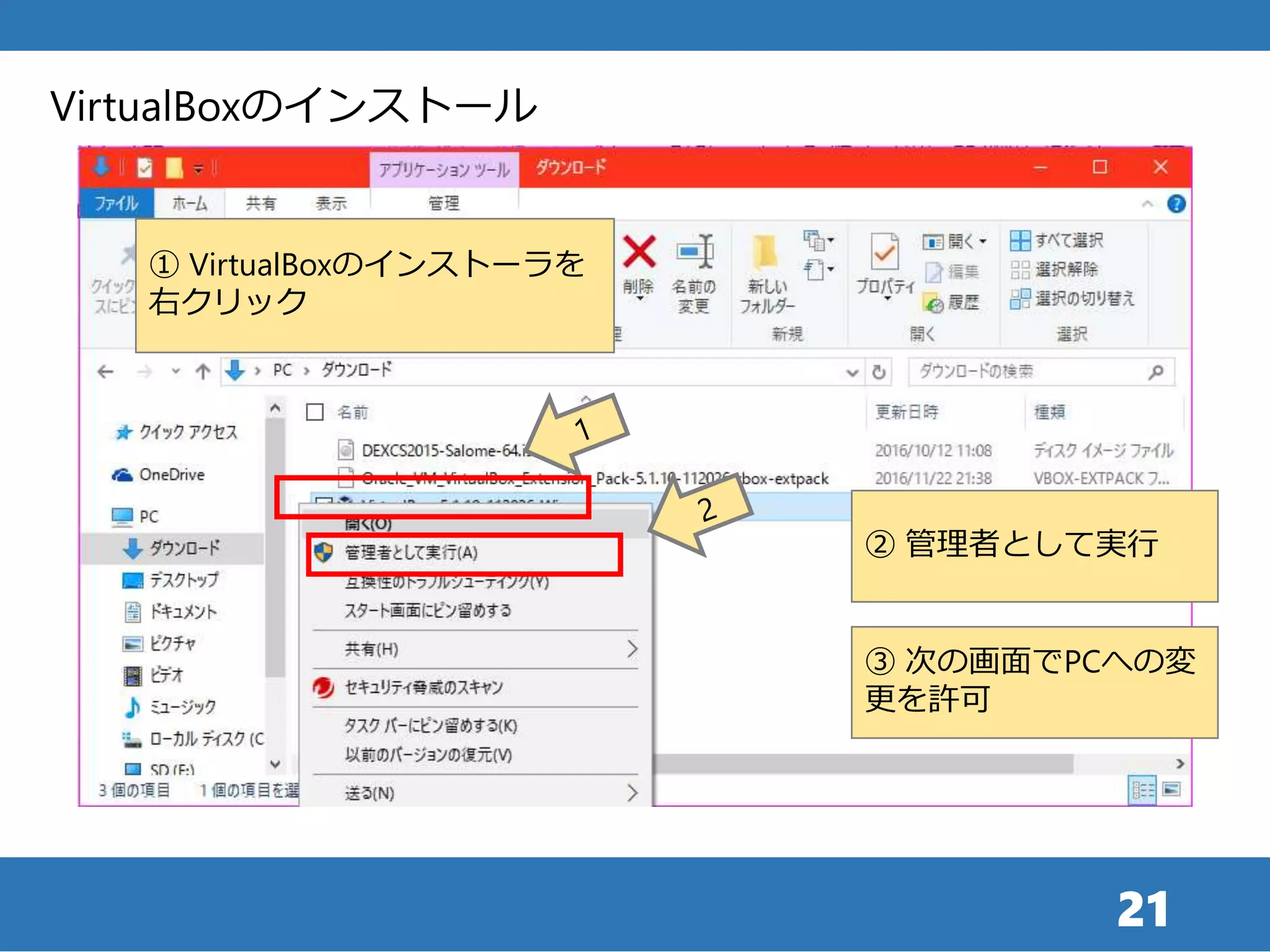
Task: Select ダウンロード in navigation pane
Action: click(172, 548)
